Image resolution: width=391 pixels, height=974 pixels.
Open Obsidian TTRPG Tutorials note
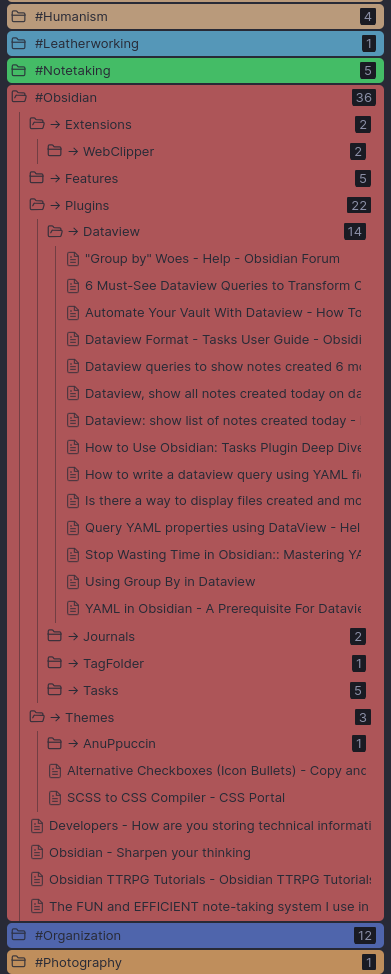click(x=200, y=880)
